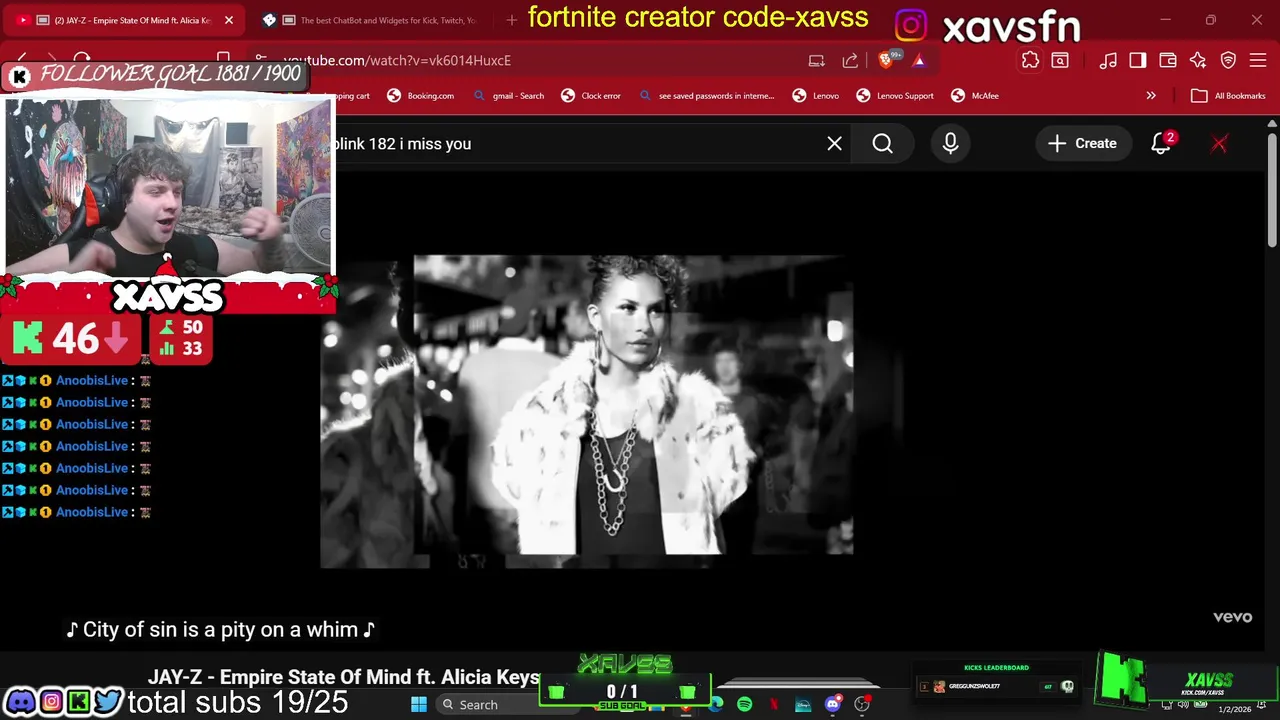The image size is (1280, 720).
Task: Toggle the browser sidebar panel icon
Action: 1138,61
